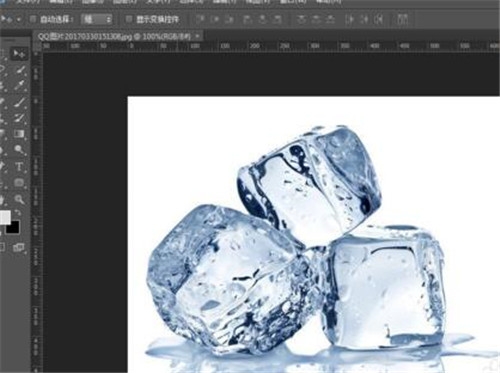The image size is (500, 373).
Task: Open the Move tool preset picker arrow
Action: [19, 19]
